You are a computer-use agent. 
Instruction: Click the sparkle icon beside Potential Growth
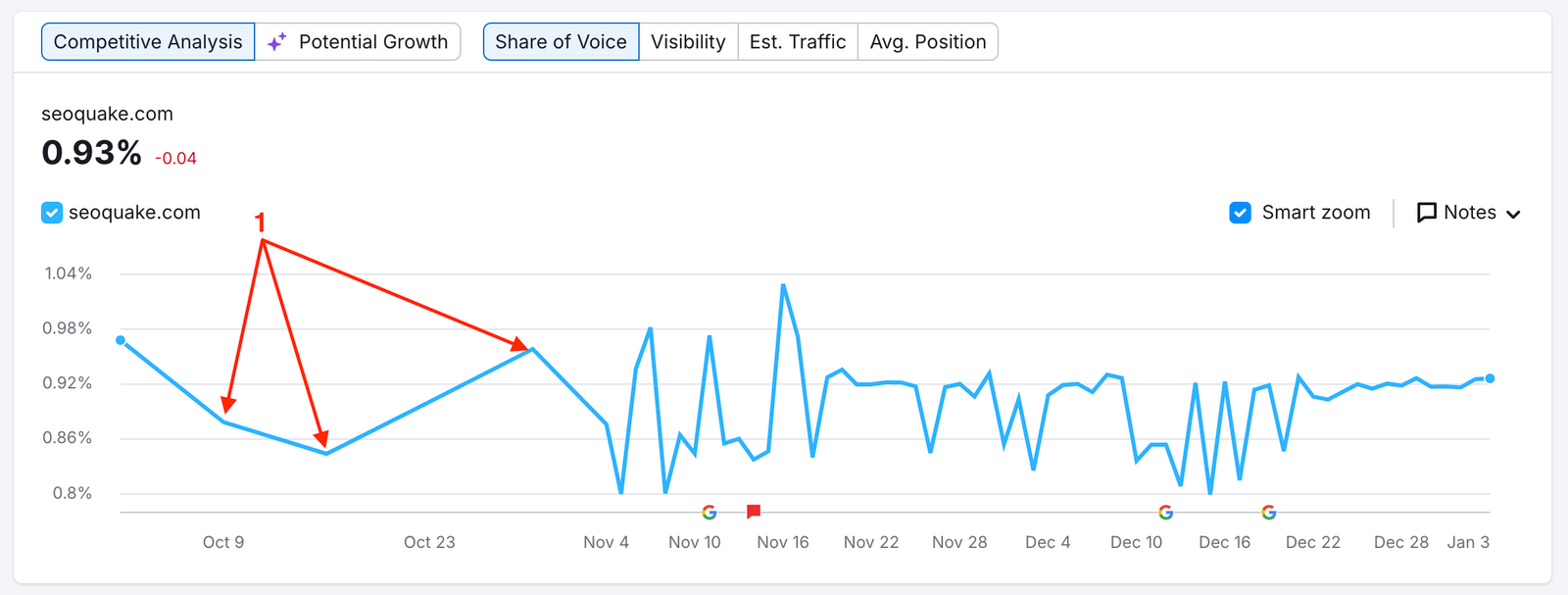[277, 42]
